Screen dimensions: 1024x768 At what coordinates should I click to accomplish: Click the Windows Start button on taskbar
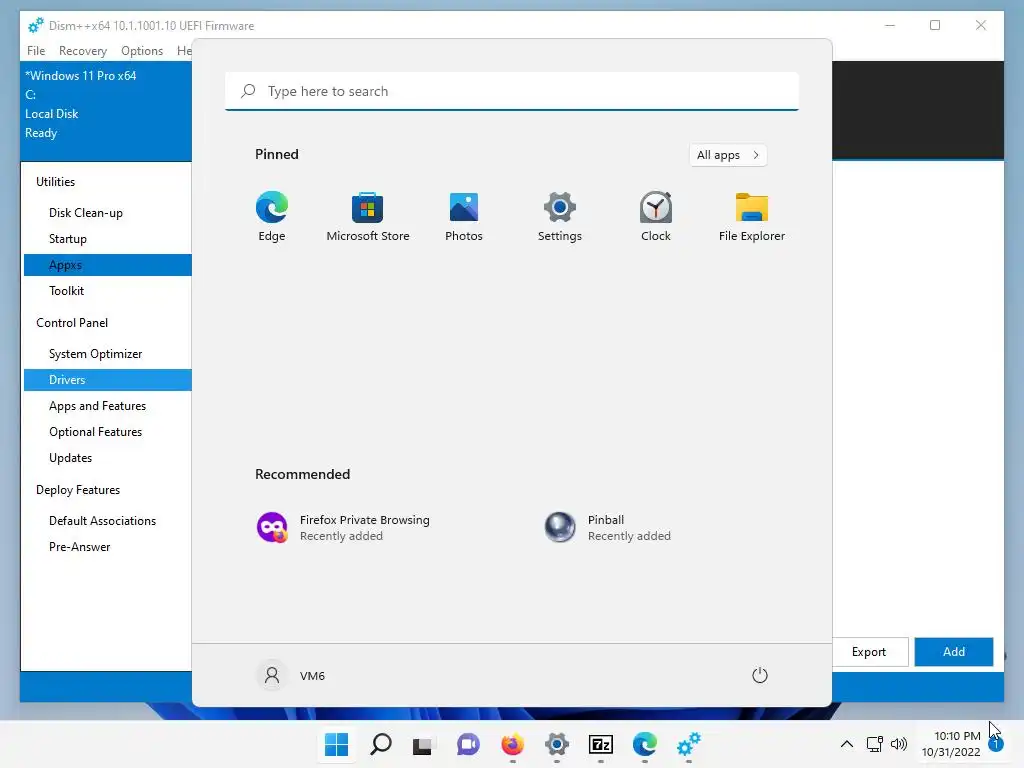(x=336, y=744)
